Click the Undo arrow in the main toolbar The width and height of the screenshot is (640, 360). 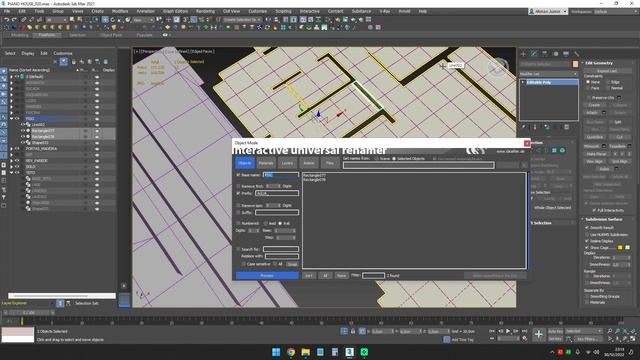[x=7, y=19]
